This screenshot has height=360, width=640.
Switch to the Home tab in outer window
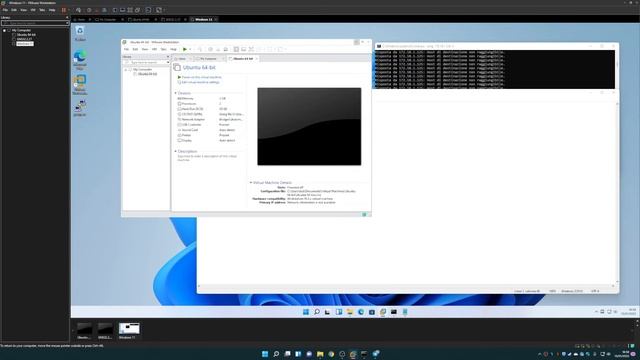(x=81, y=19)
